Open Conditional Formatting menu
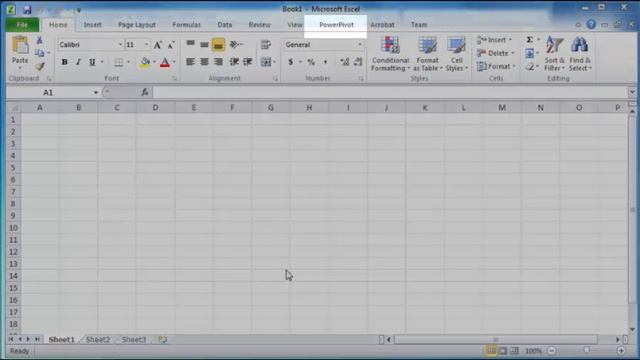This screenshot has width=640, height=360. coord(390,54)
